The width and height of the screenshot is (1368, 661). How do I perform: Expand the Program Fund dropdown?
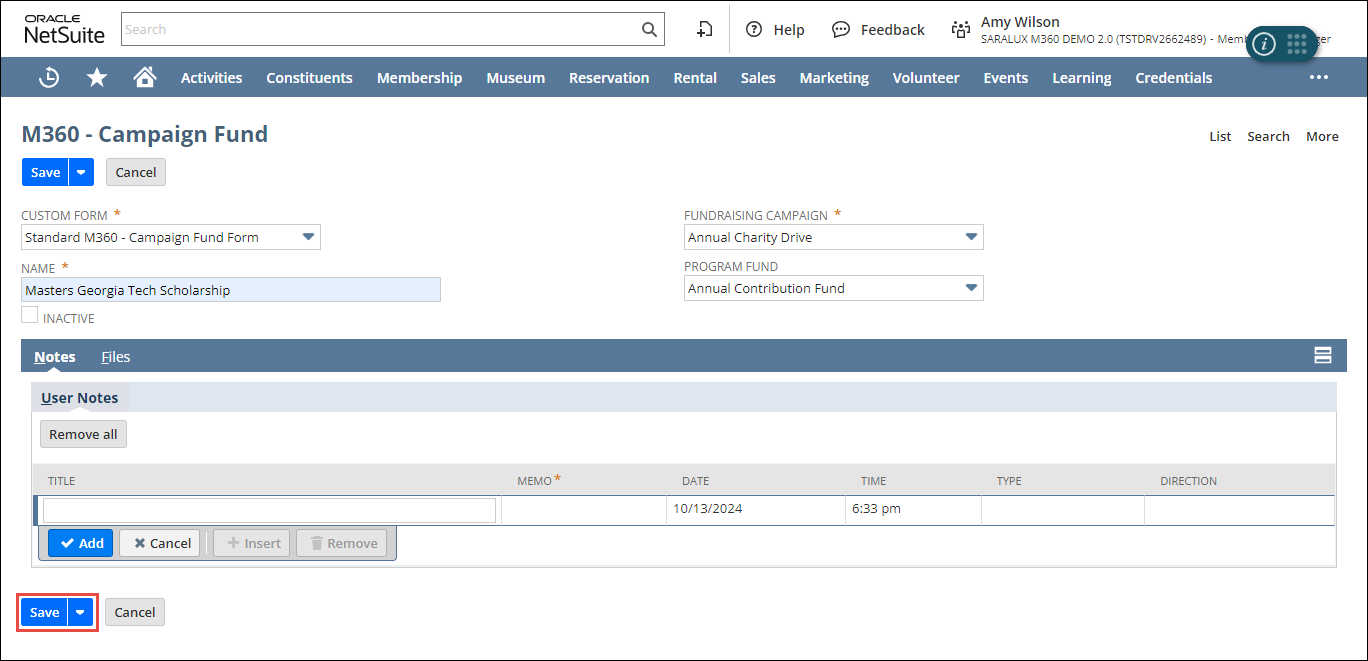tap(970, 288)
